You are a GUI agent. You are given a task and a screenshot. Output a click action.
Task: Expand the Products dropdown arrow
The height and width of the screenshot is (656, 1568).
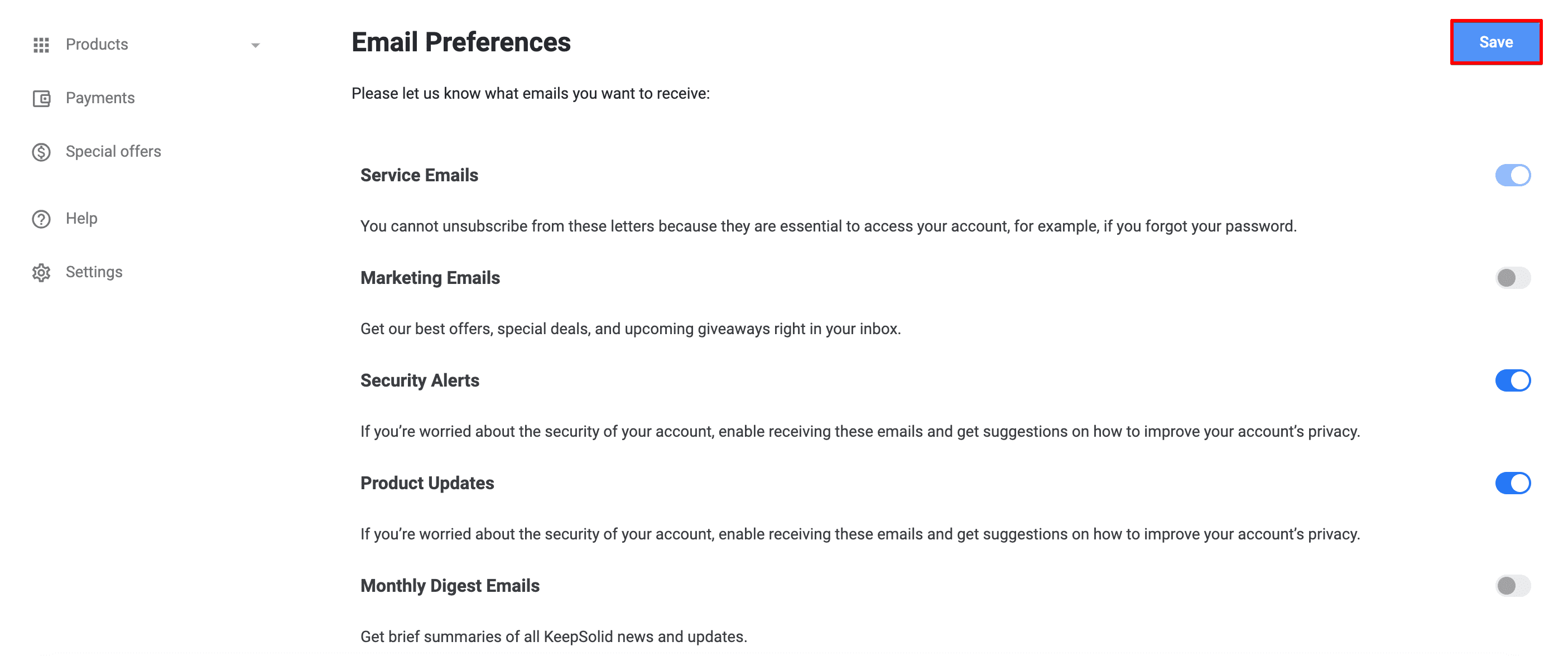point(256,45)
